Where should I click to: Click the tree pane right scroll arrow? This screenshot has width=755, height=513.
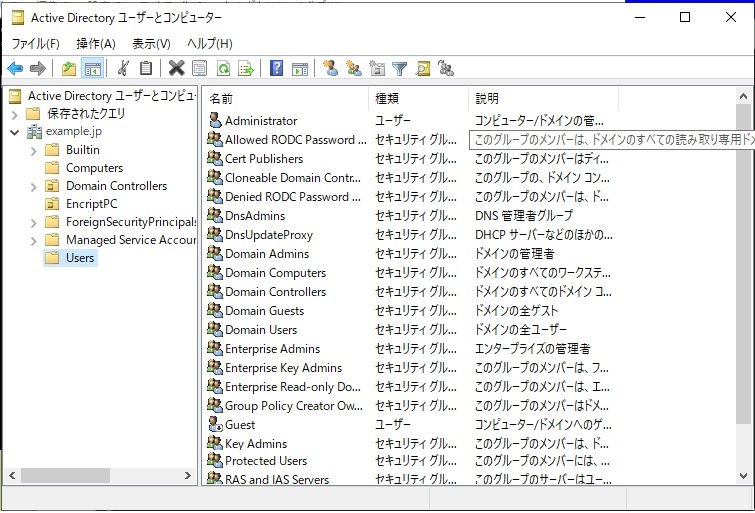click(188, 475)
